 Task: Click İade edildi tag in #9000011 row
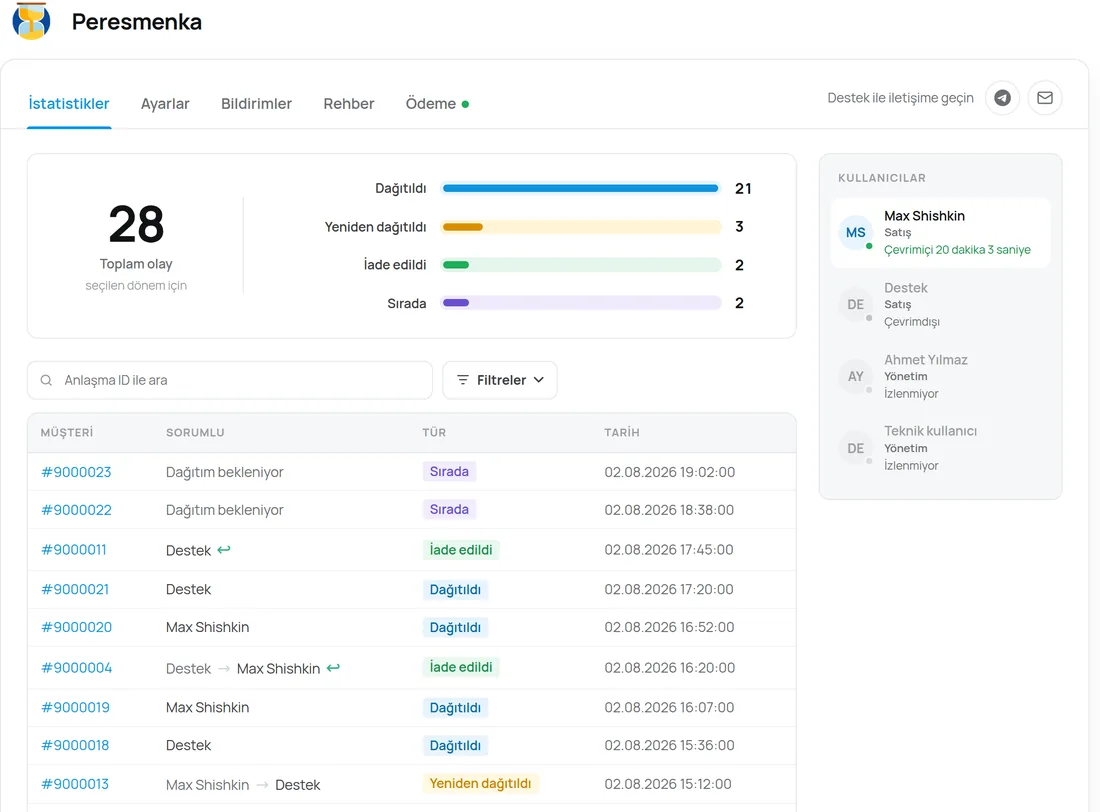pyautogui.click(x=461, y=550)
